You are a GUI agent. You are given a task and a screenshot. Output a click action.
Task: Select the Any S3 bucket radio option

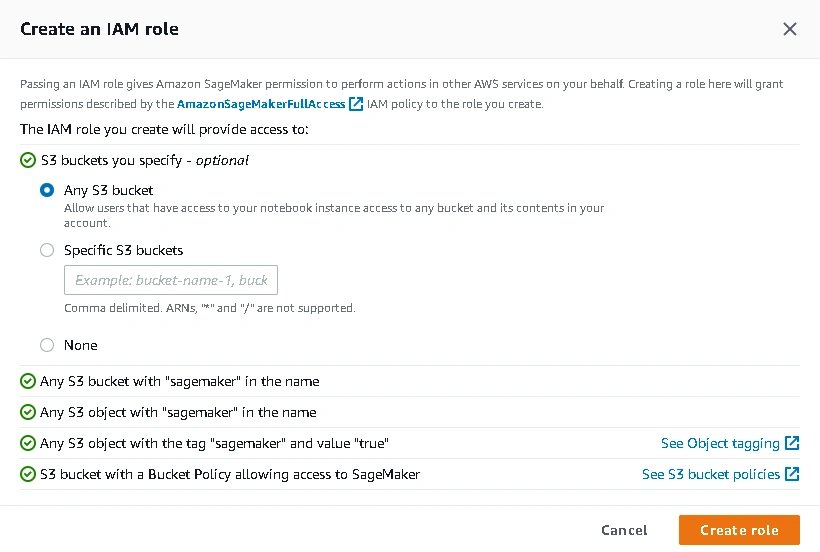coord(47,190)
